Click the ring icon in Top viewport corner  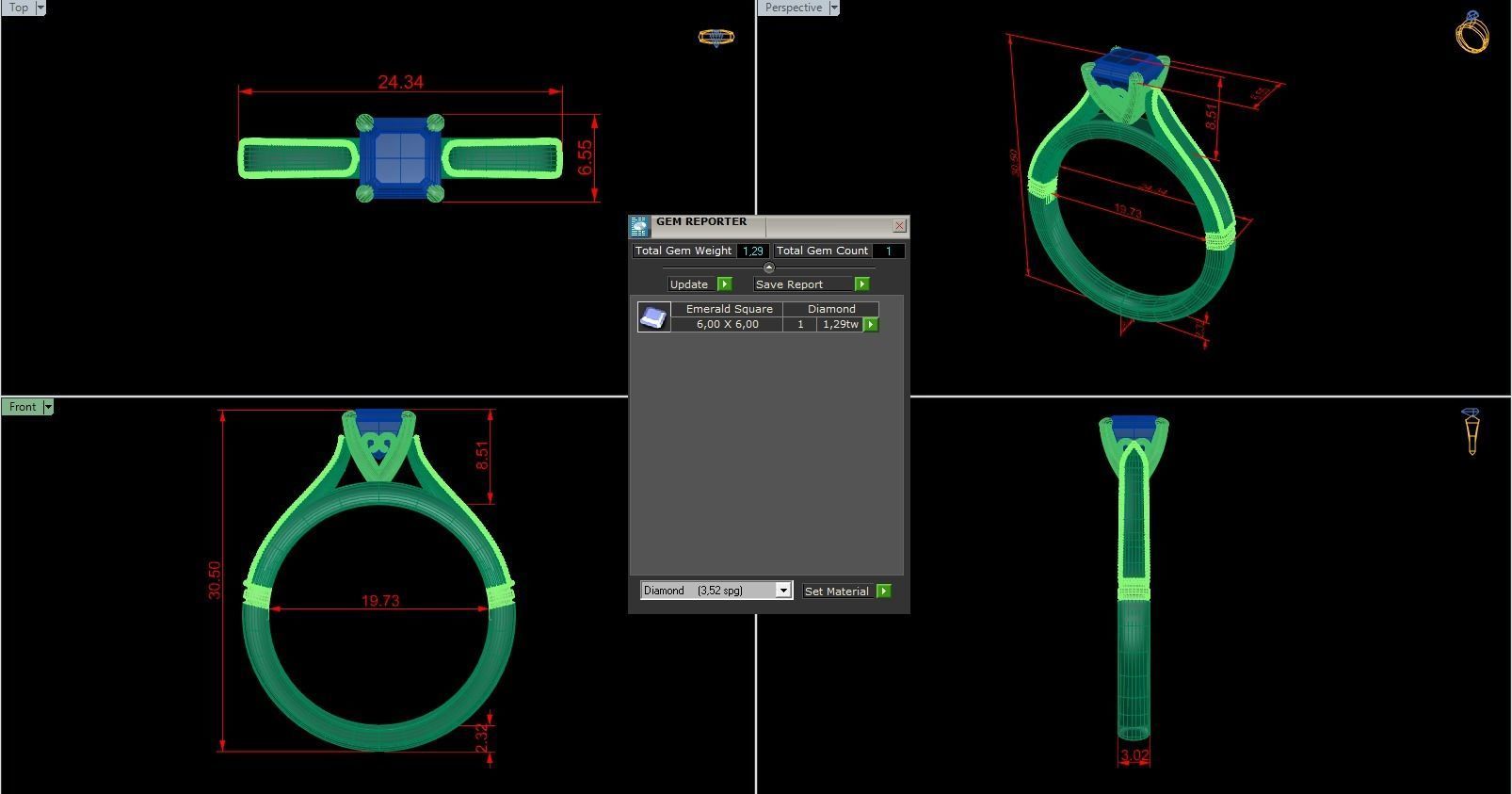[x=716, y=38]
